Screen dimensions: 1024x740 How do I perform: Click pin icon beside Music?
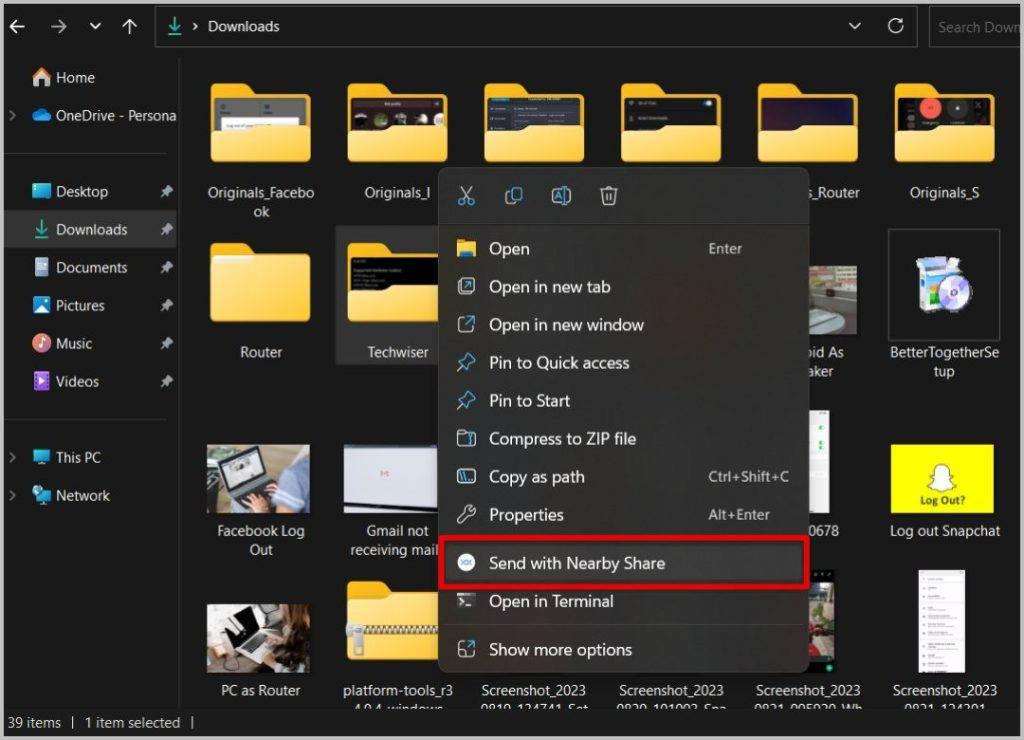[x=167, y=343]
